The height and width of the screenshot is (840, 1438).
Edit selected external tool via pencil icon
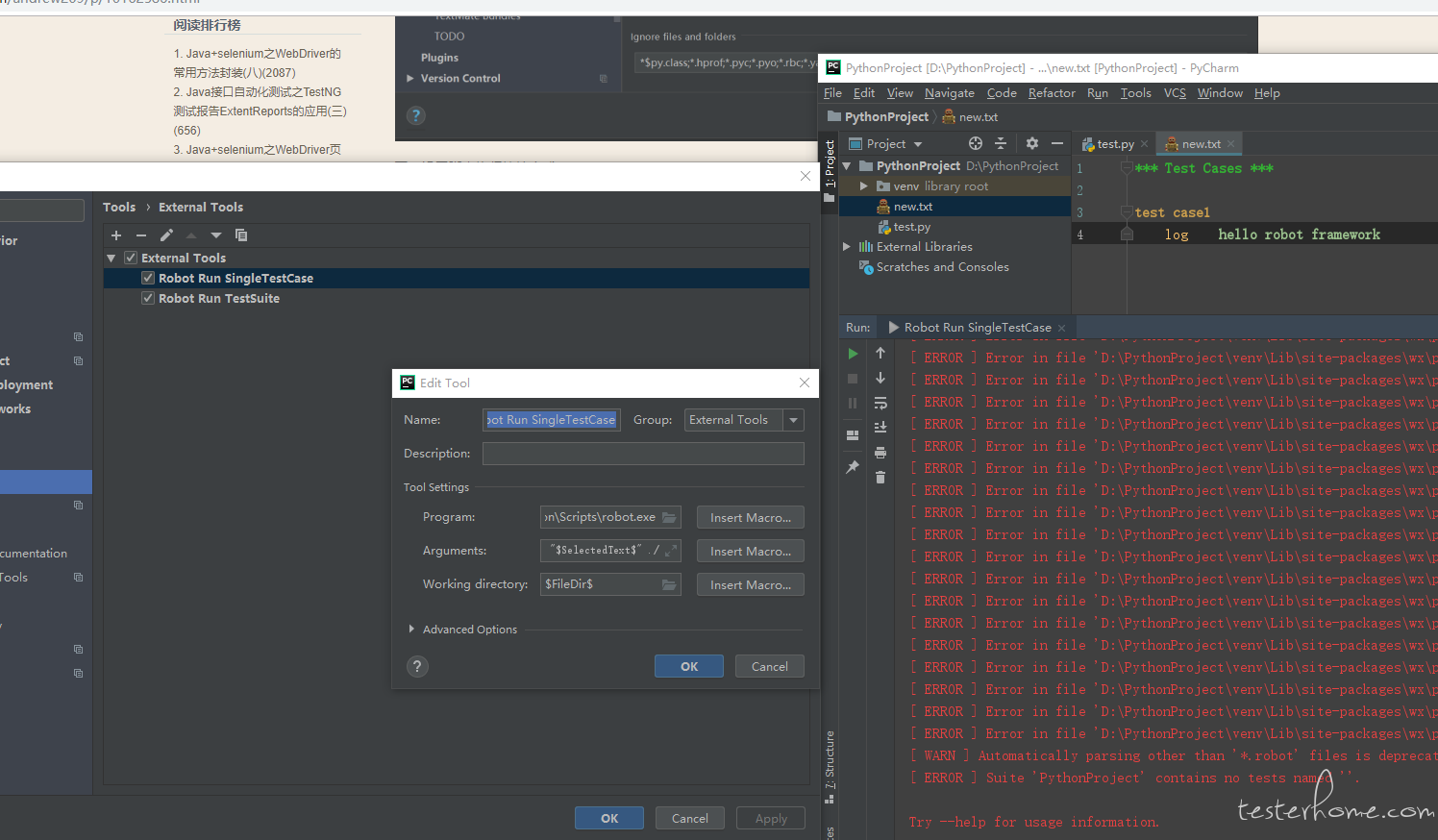click(166, 235)
